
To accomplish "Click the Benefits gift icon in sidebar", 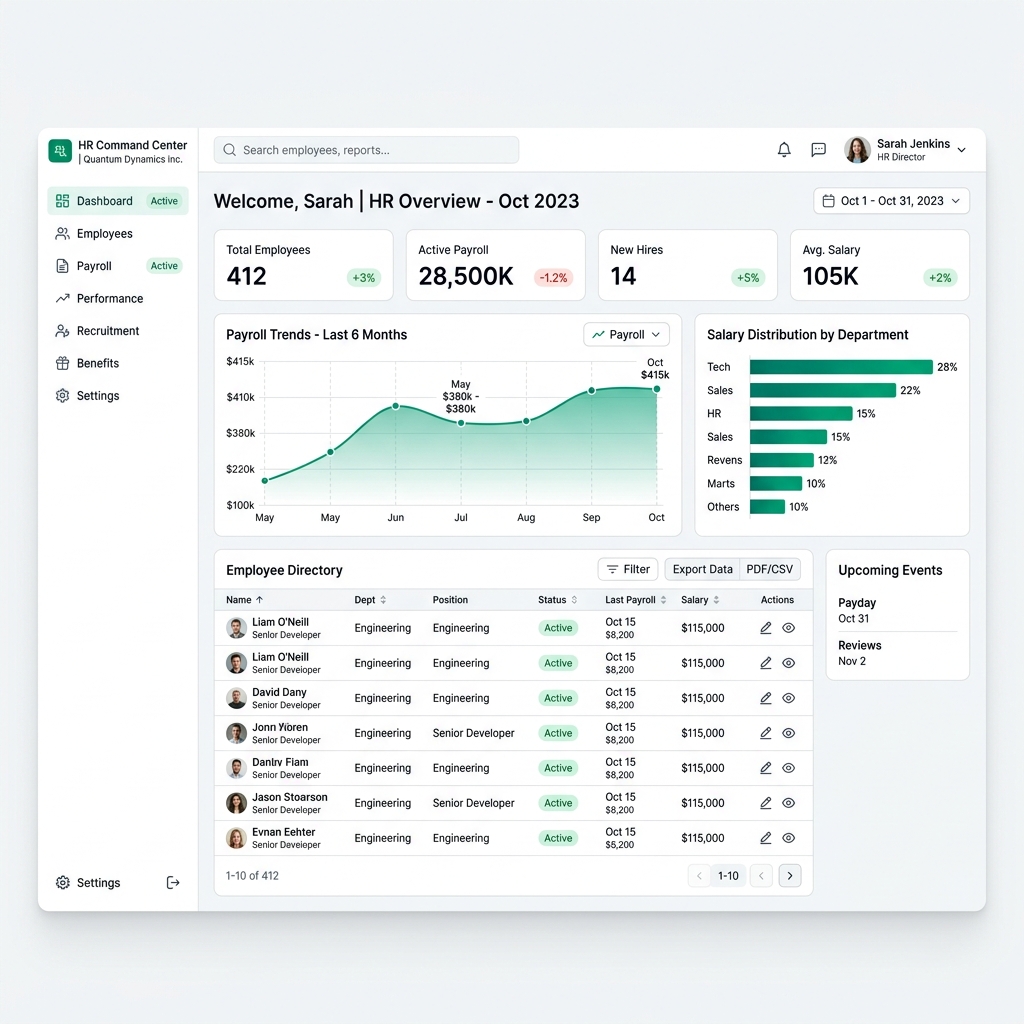I will coord(62,363).
